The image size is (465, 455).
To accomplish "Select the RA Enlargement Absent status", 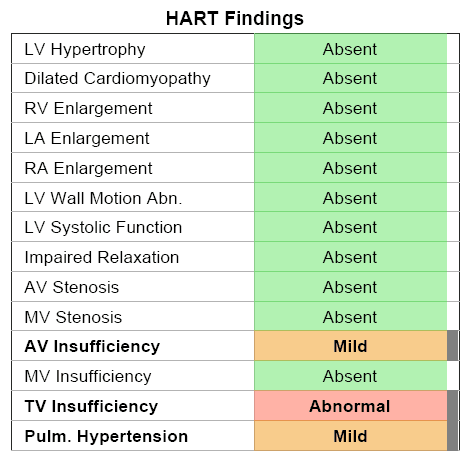I will (x=350, y=168).
